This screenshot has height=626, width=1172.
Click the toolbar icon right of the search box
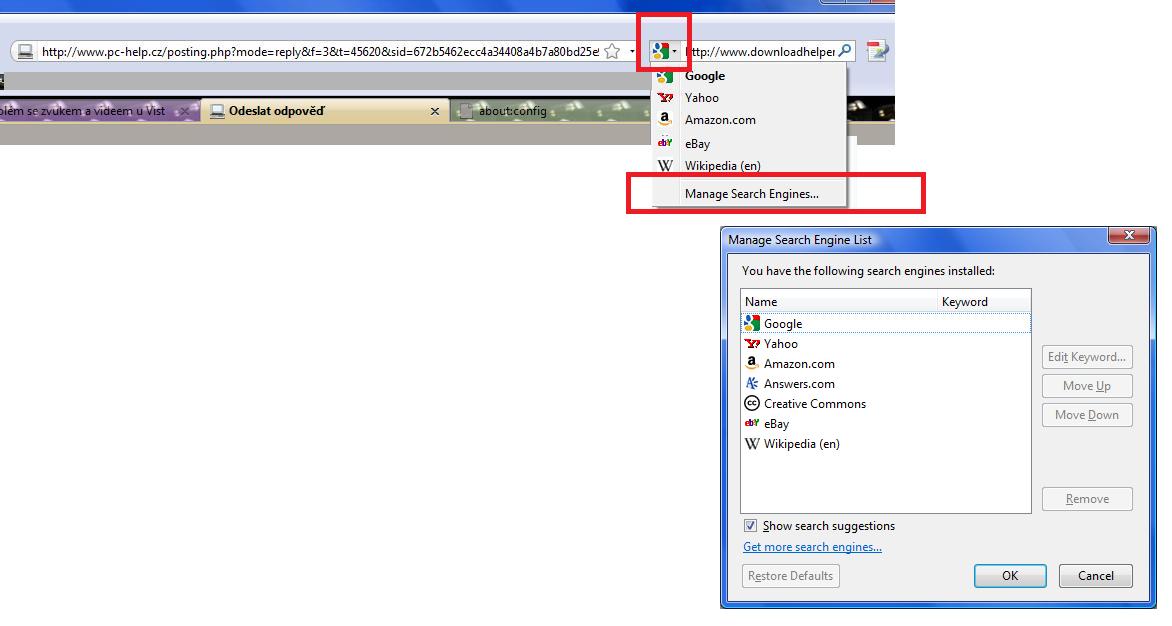click(877, 51)
